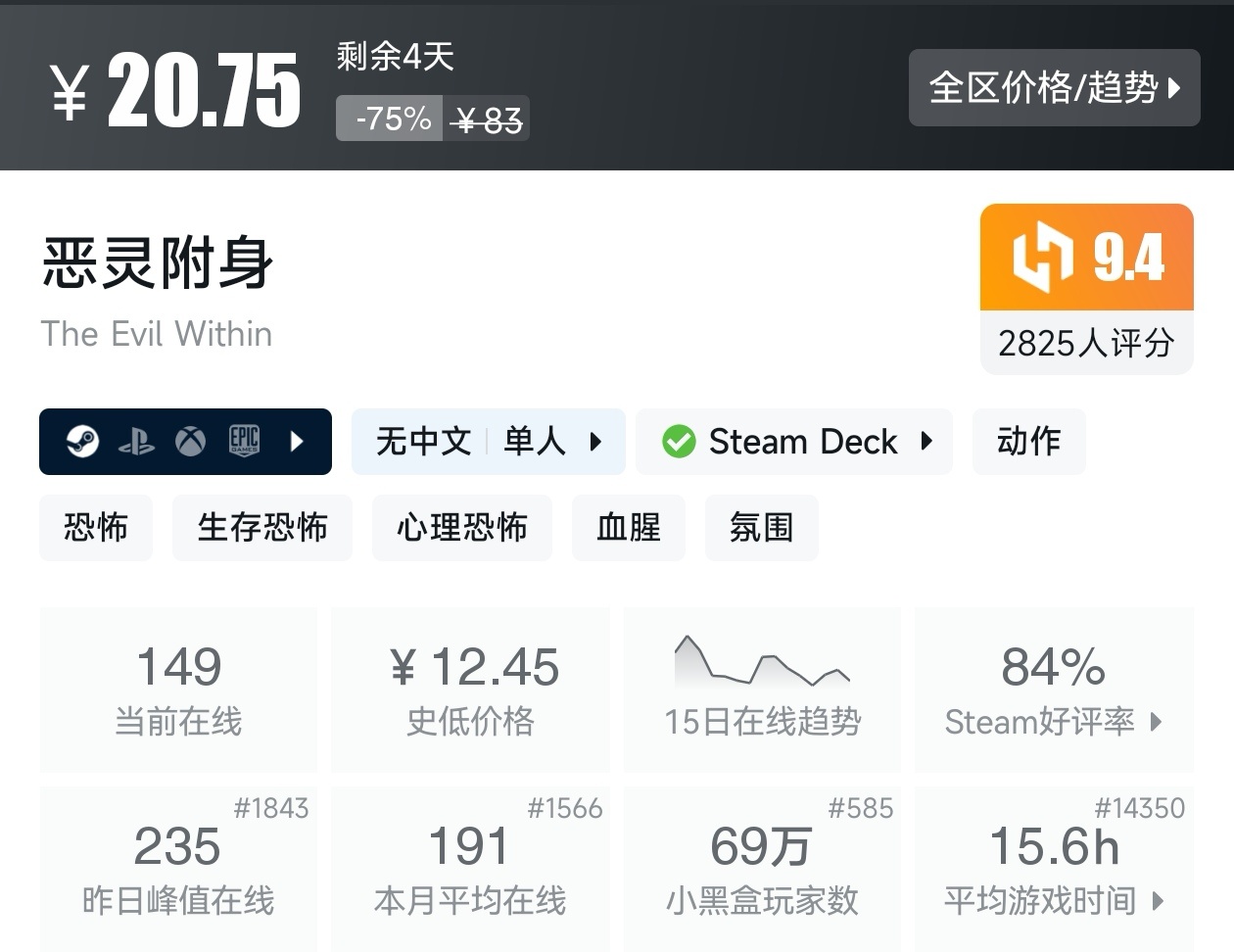The height and width of the screenshot is (952, 1234).
Task: Open 全区价格/趋势
Action: 1054,88
